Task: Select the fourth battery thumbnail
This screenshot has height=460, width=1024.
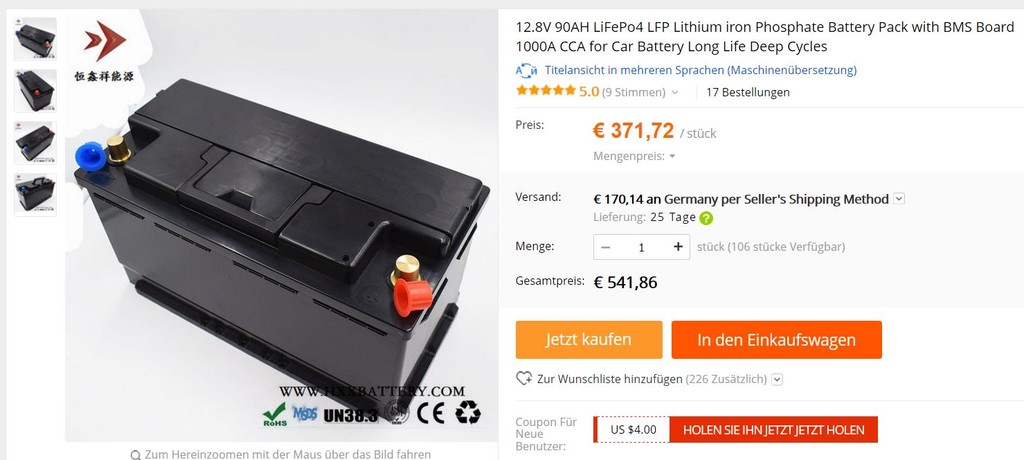Action: pyautogui.click(x=35, y=195)
